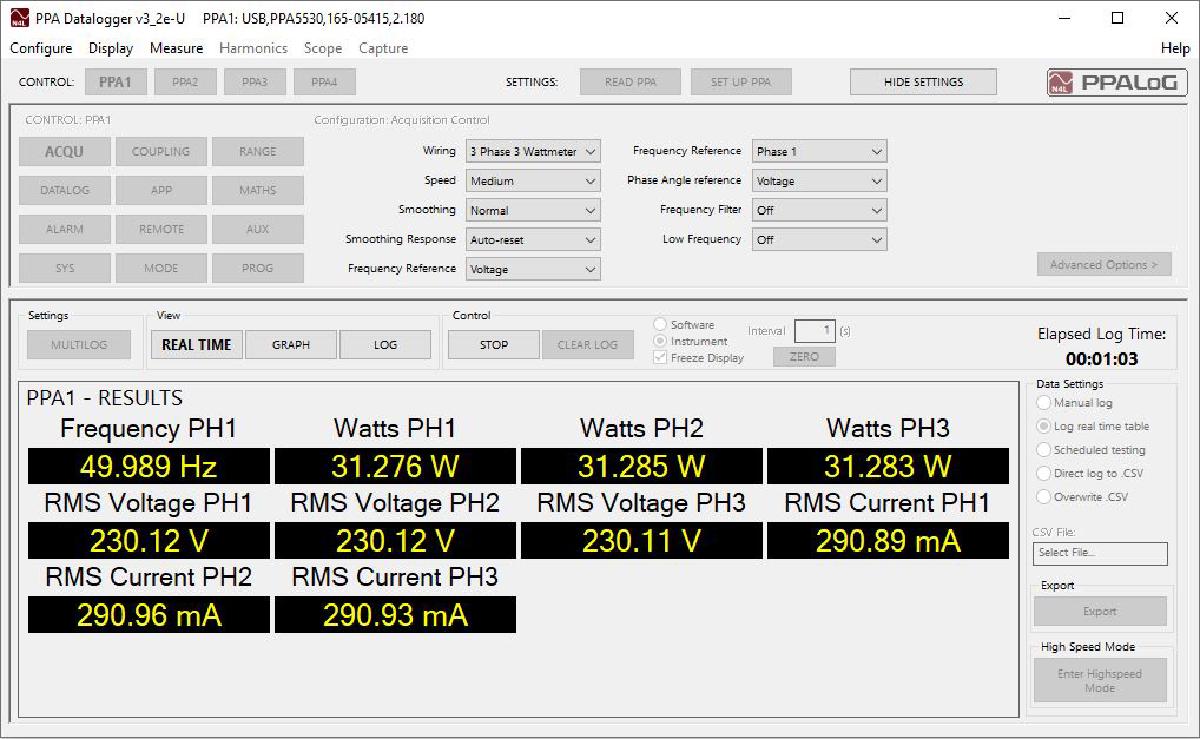Enable the Software interval option
Viewport: 1200px width, 739px height.
click(660, 324)
